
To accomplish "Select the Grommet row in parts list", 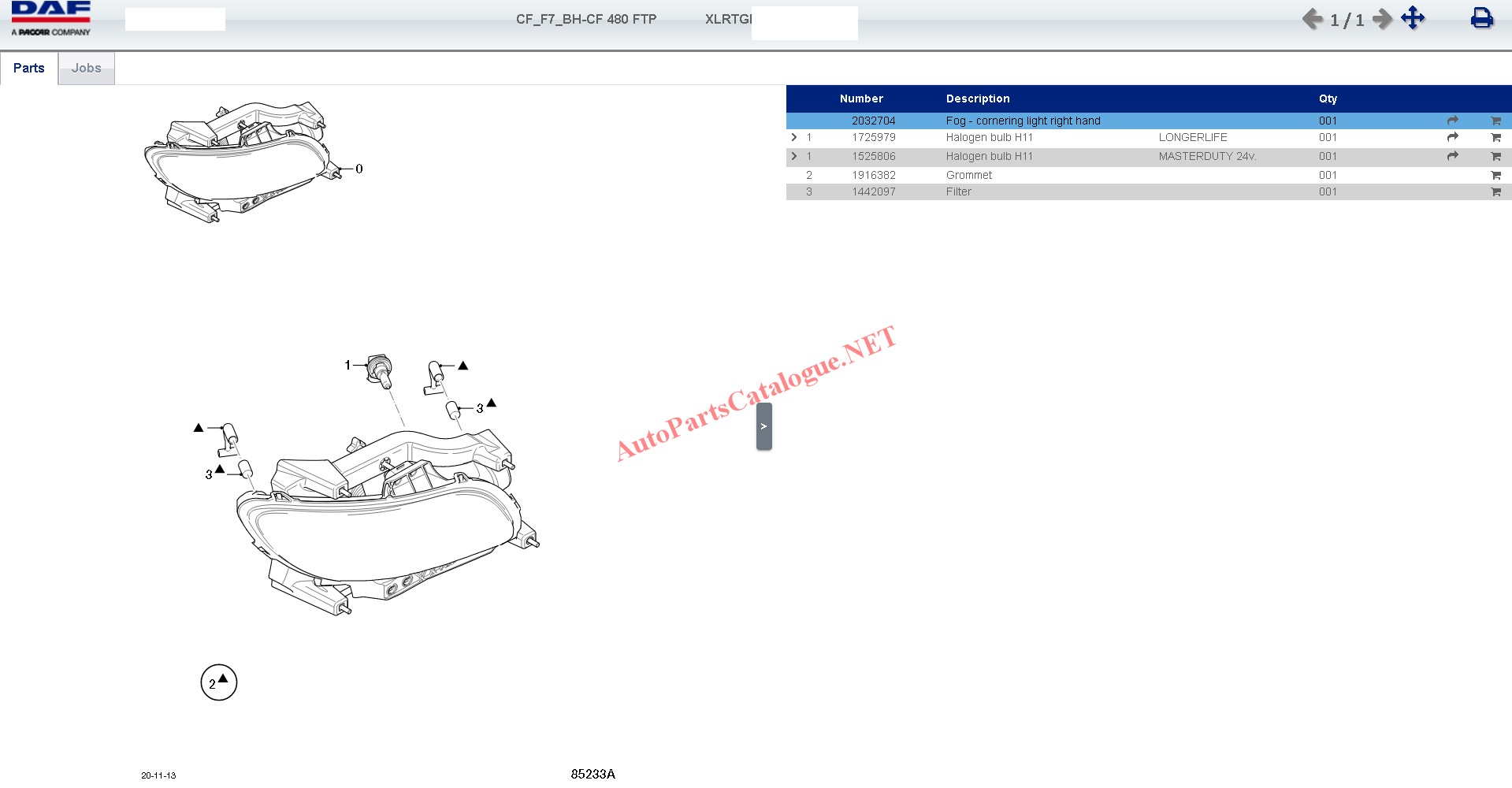I will pos(968,175).
